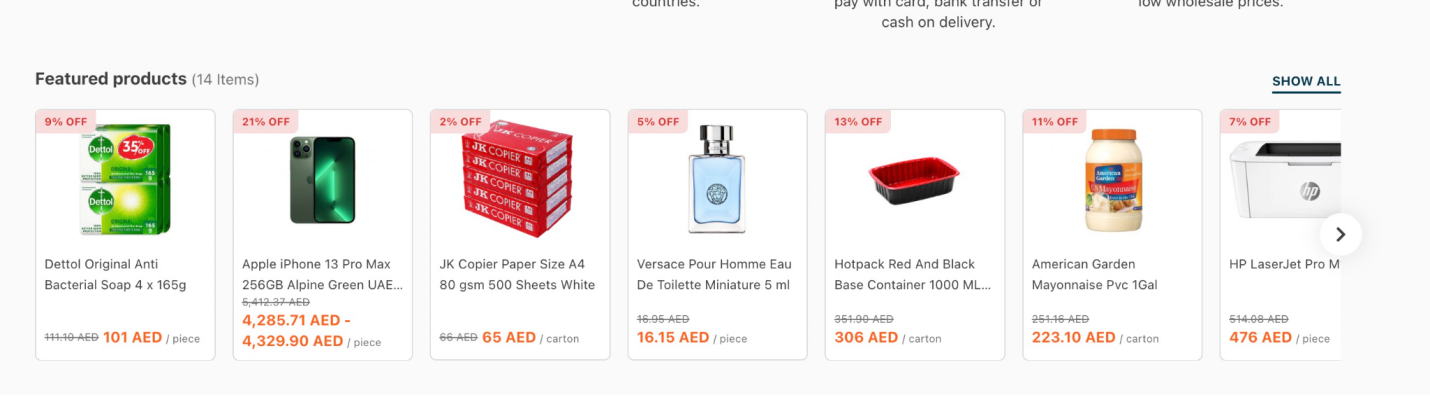Click the next arrow on the product carousel
The height and width of the screenshot is (416, 1430).
pyautogui.click(x=1340, y=235)
